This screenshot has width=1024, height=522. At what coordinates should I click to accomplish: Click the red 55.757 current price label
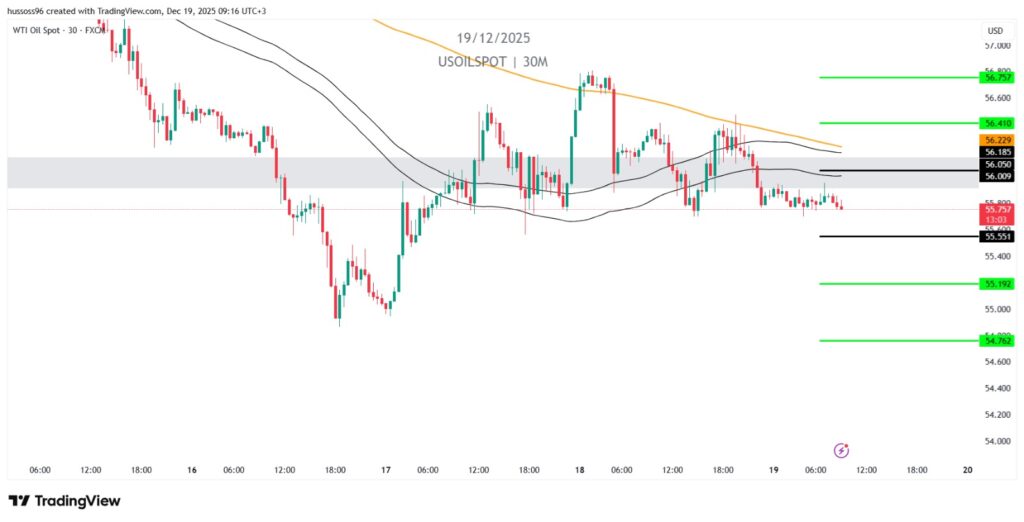pyautogui.click(x=998, y=209)
